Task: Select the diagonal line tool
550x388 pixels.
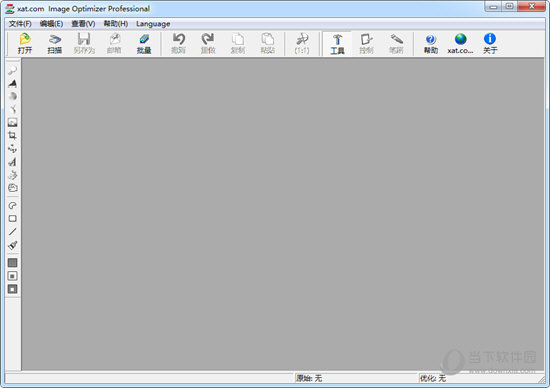Action: [x=13, y=232]
